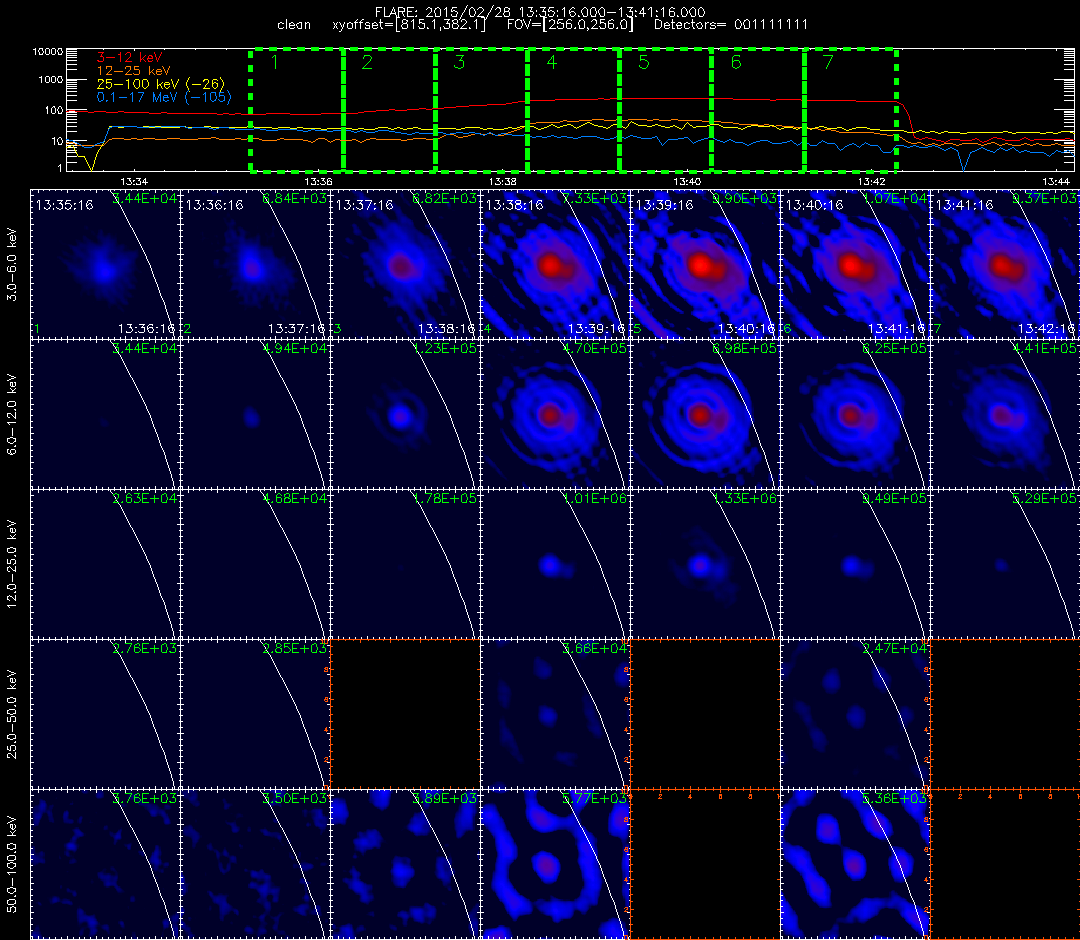
Task: Click the blue '0.1-17 MeV (-105)' legend entry
Action: [x=164, y=97]
